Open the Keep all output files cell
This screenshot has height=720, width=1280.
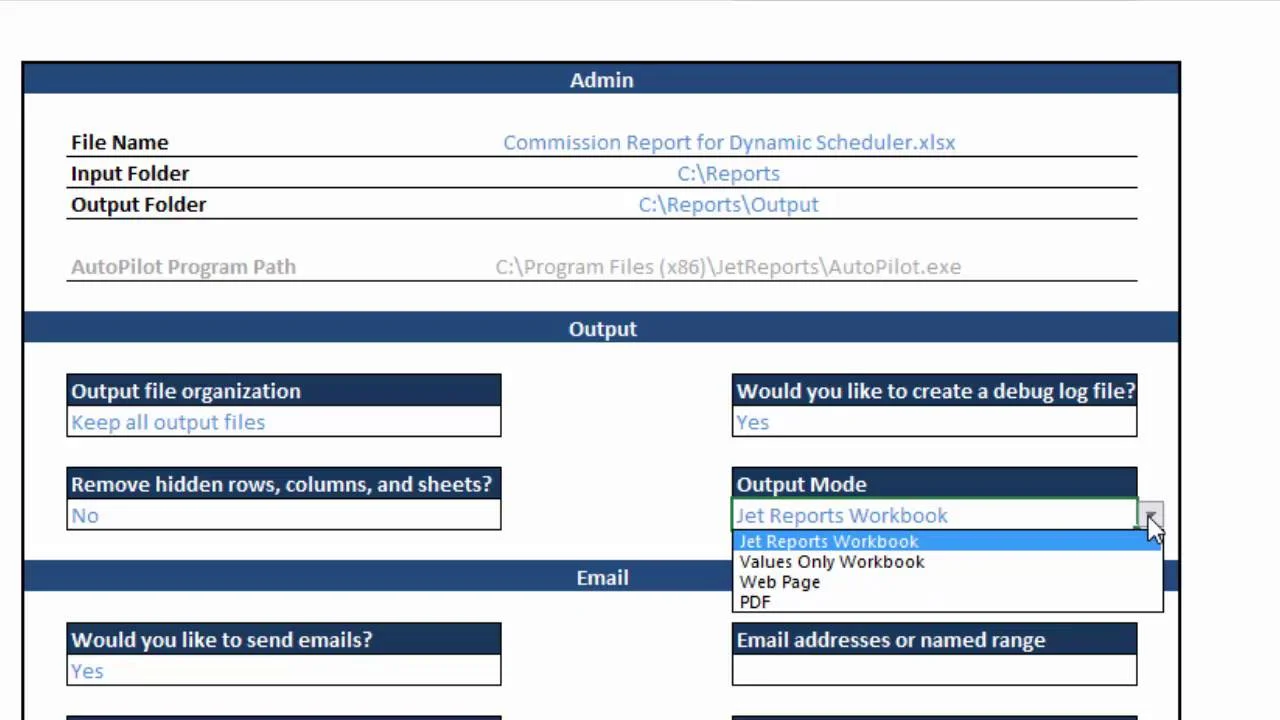coord(283,423)
